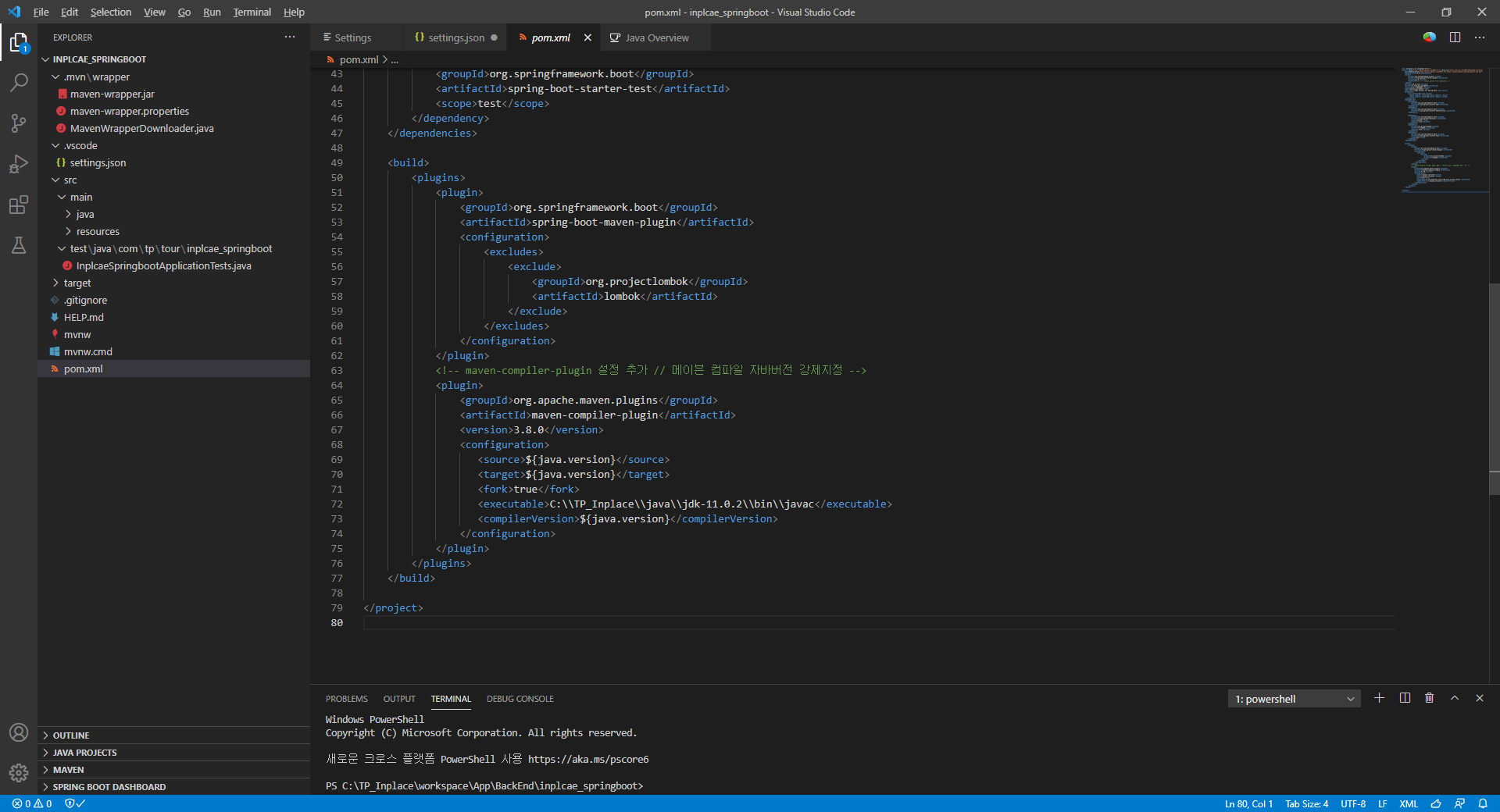
Task: Click the feedback icon in status bar
Action: click(x=1459, y=803)
